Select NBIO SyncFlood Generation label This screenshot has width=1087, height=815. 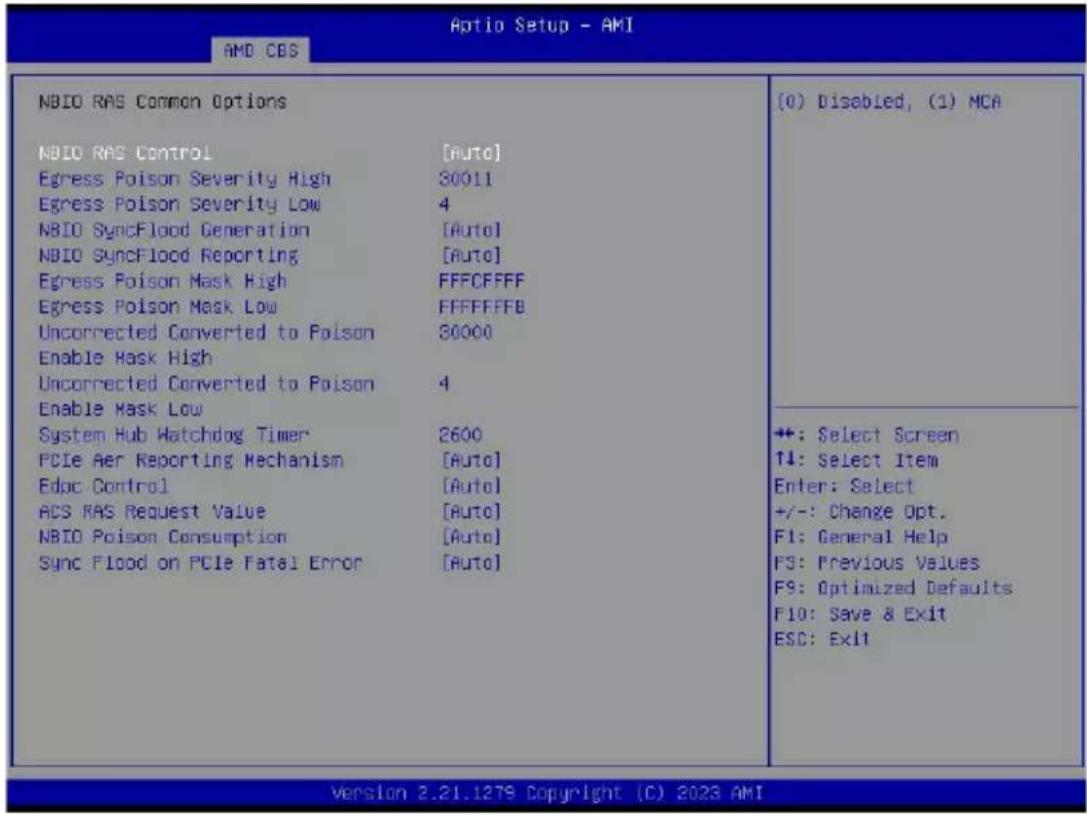[x=173, y=229]
